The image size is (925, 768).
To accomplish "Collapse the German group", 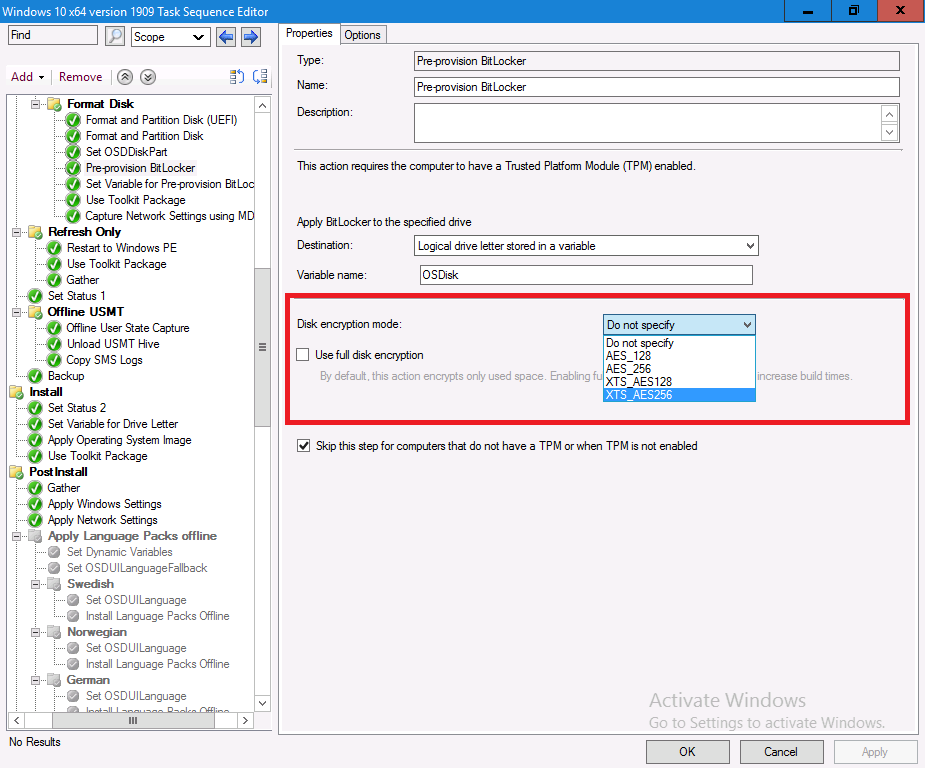I will (x=35, y=680).
